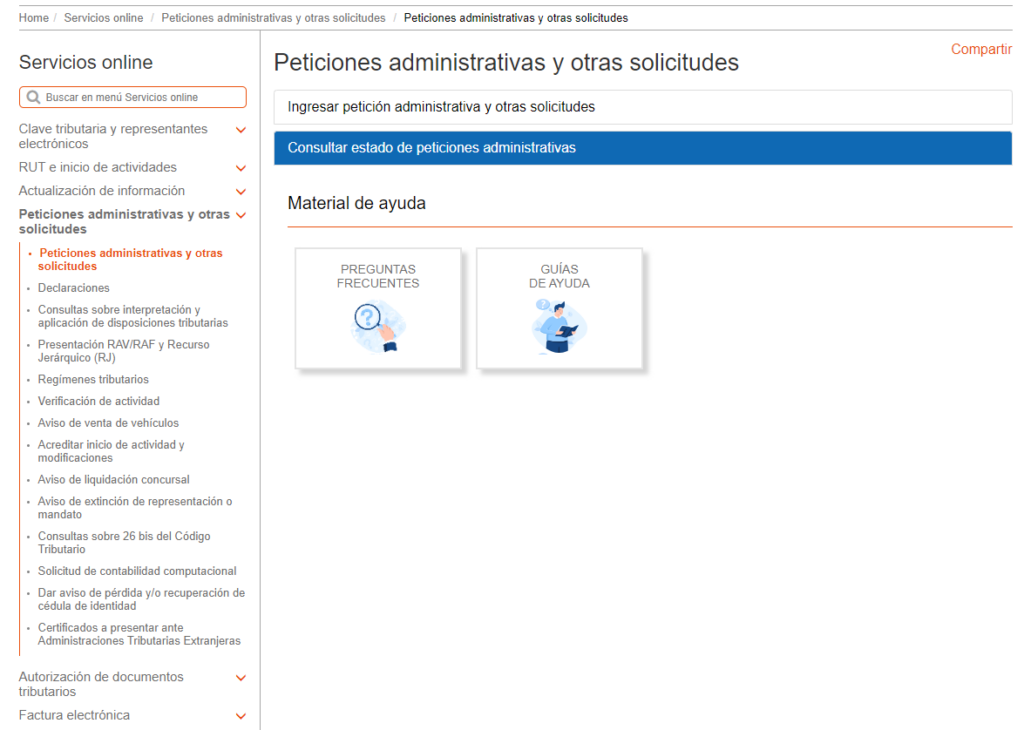Click the Material de ayuda heading
The image size is (1024, 730).
coord(357,203)
